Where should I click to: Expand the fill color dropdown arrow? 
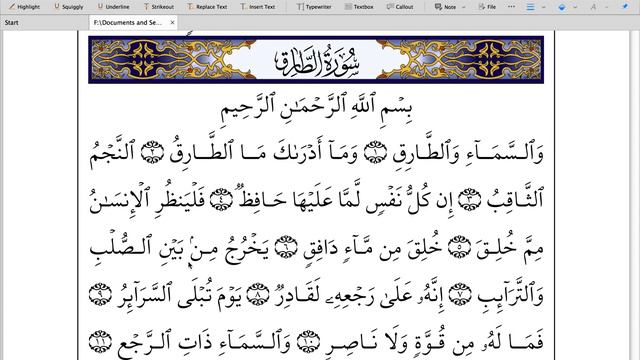point(575,7)
